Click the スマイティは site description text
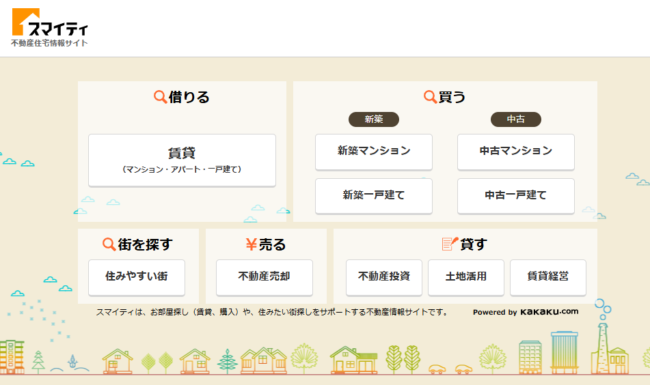 (x=272, y=312)
